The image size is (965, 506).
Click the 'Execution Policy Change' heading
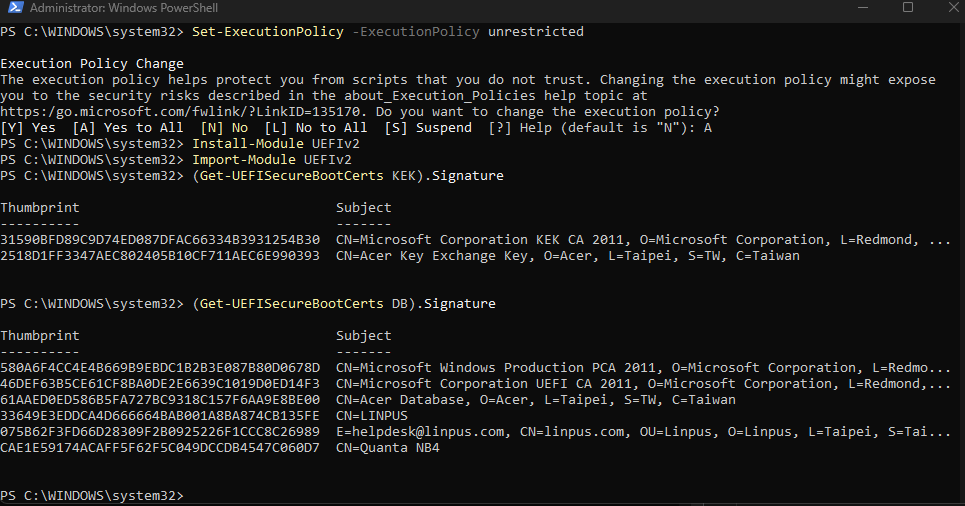92,63
